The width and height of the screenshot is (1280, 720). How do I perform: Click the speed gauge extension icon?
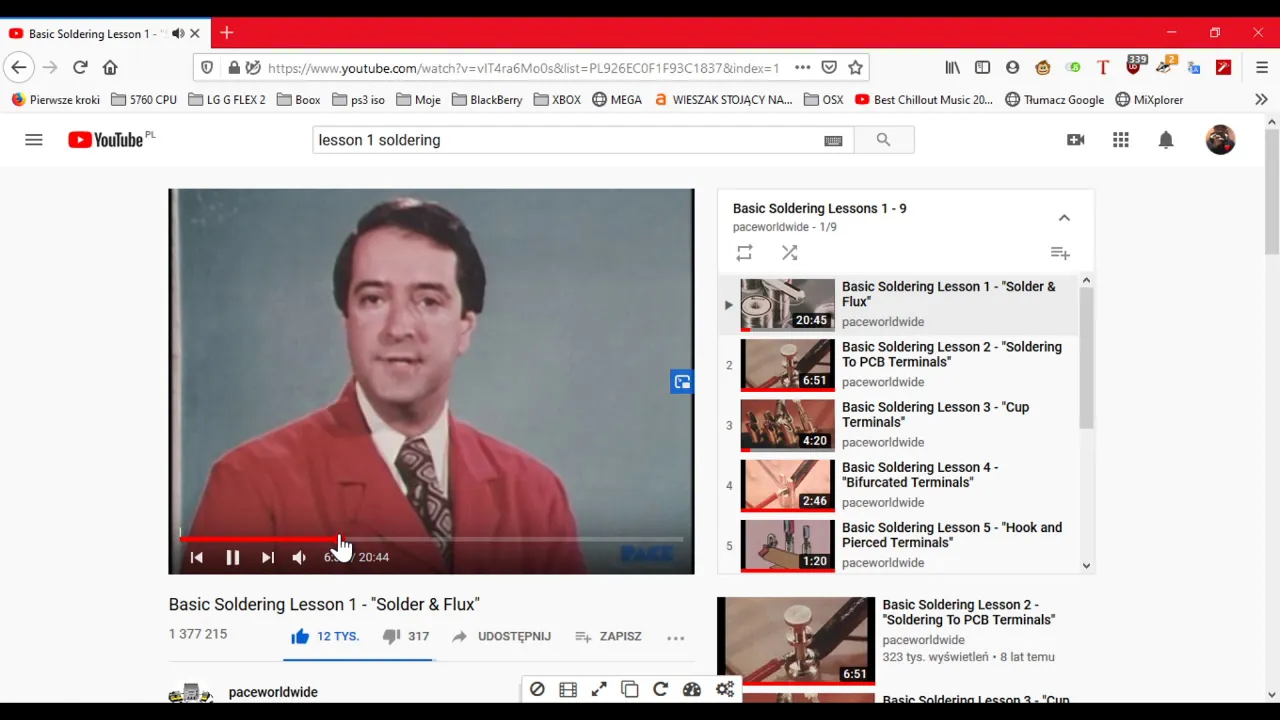pos(691,689)
